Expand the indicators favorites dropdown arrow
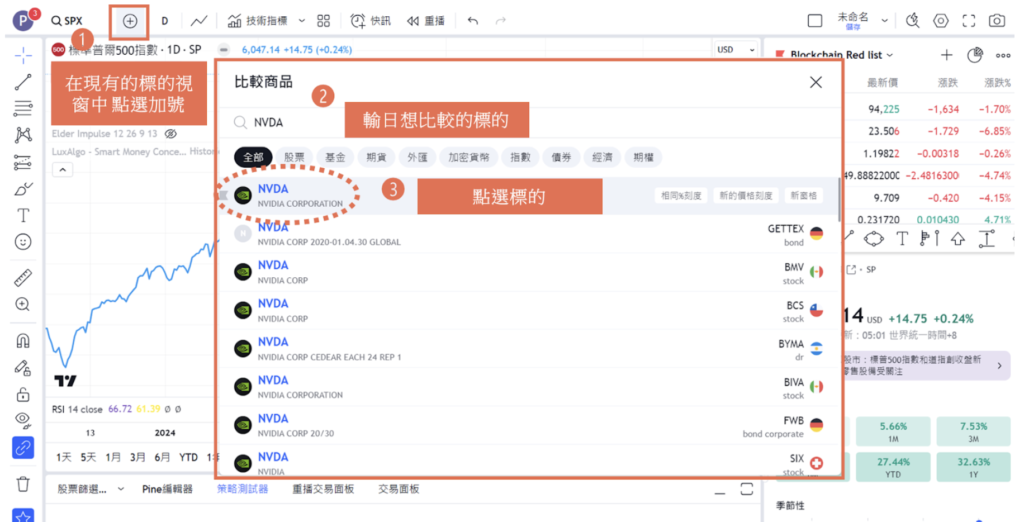Image resolution: width=1024 pixels, height=522 pixels. (302, 21)
